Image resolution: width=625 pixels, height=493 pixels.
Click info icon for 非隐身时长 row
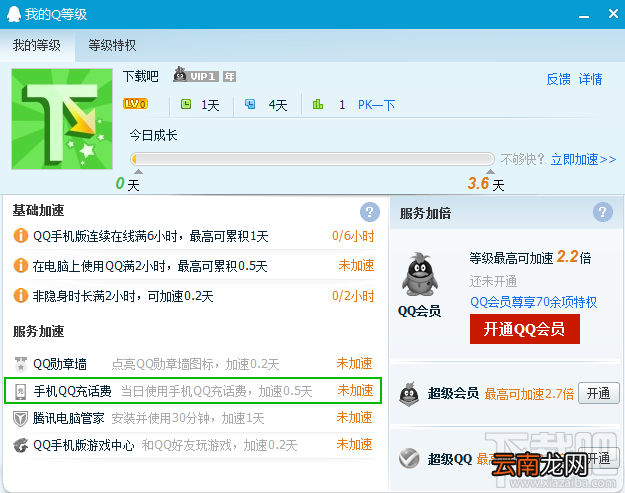pos(21,296)
